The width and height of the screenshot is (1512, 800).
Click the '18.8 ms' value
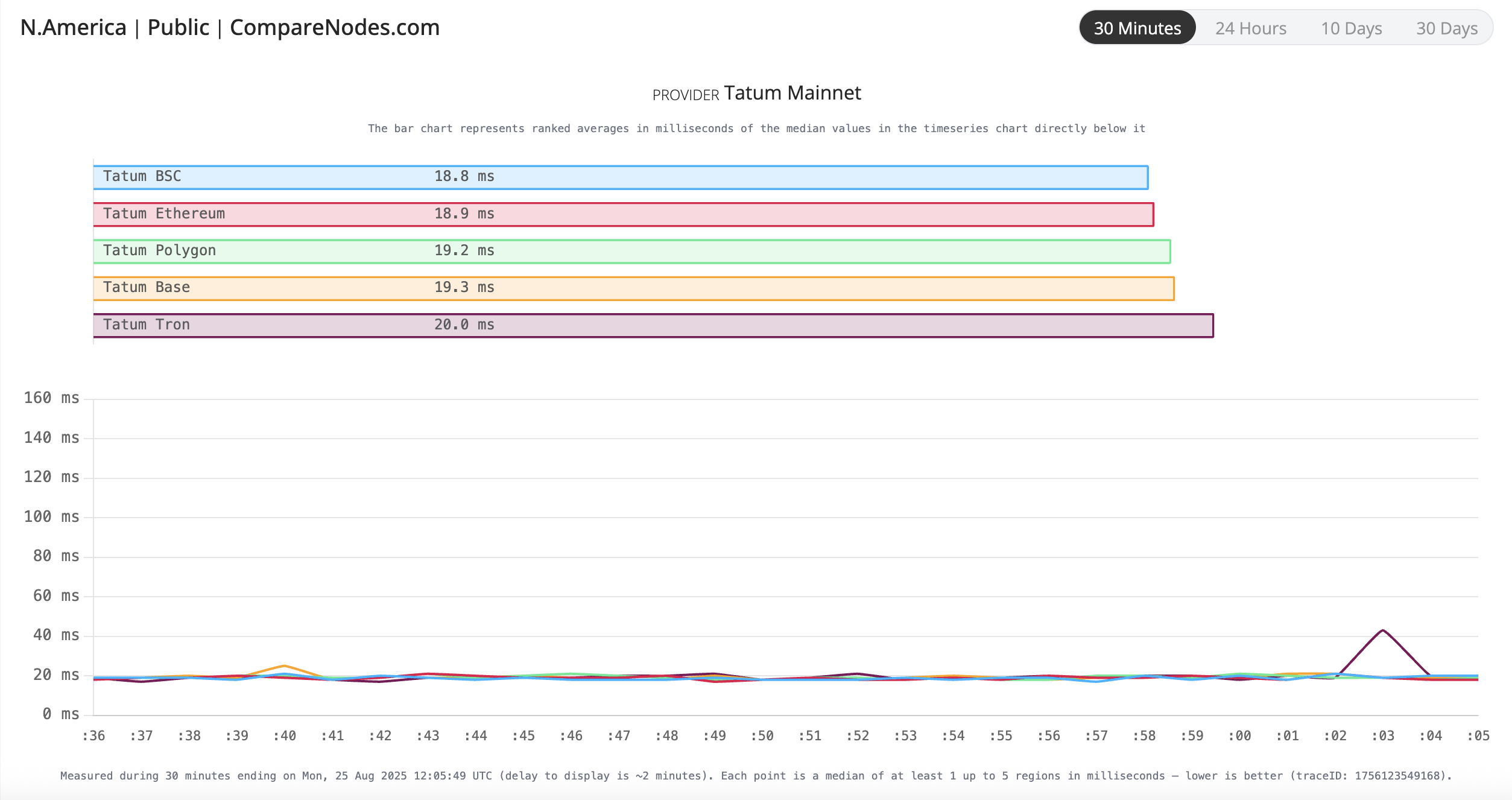click(x=464, y=176)
